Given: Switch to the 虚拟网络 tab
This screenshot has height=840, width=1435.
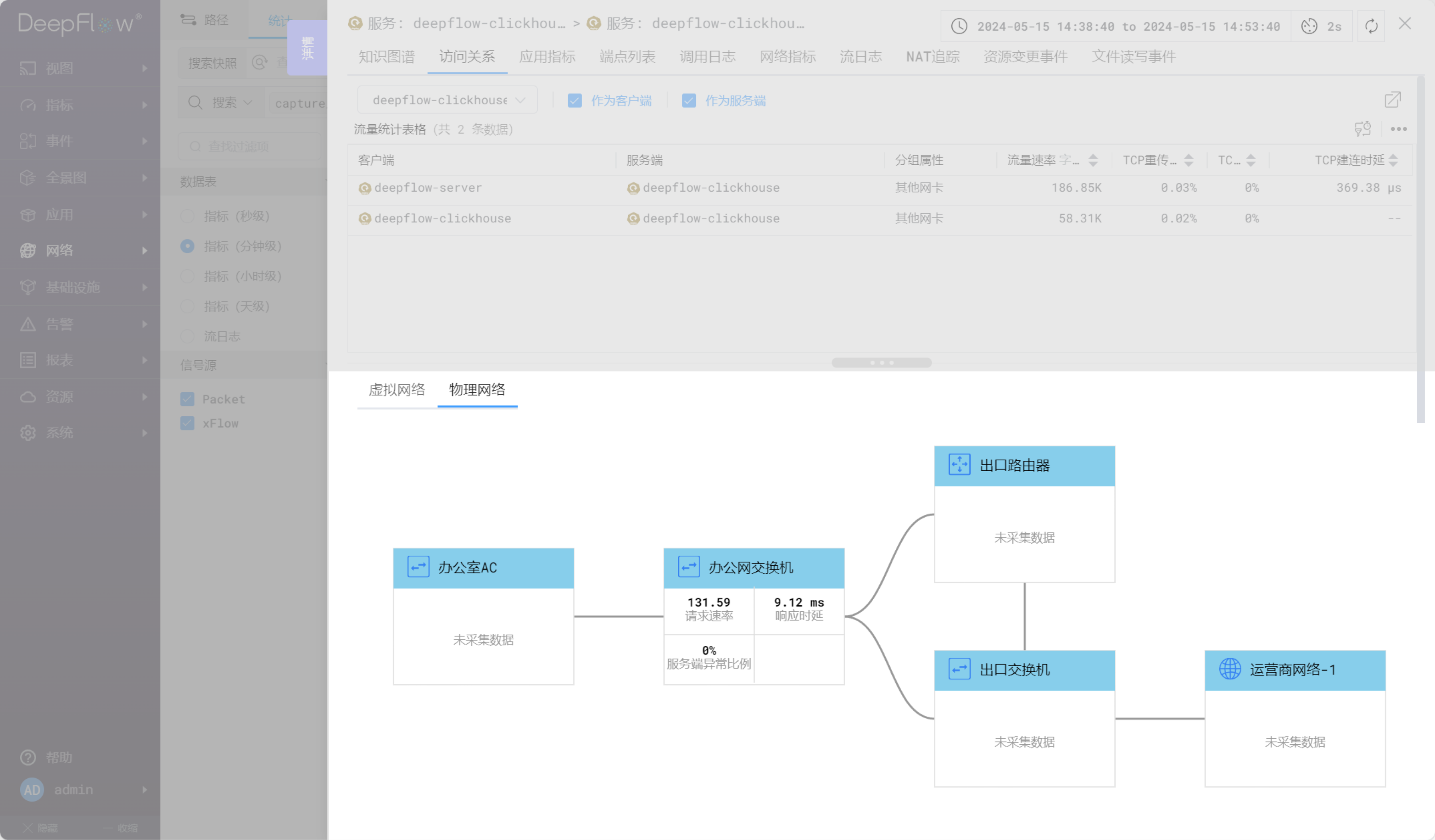Looking at the screenshot, I should click(x=396, y=390).
